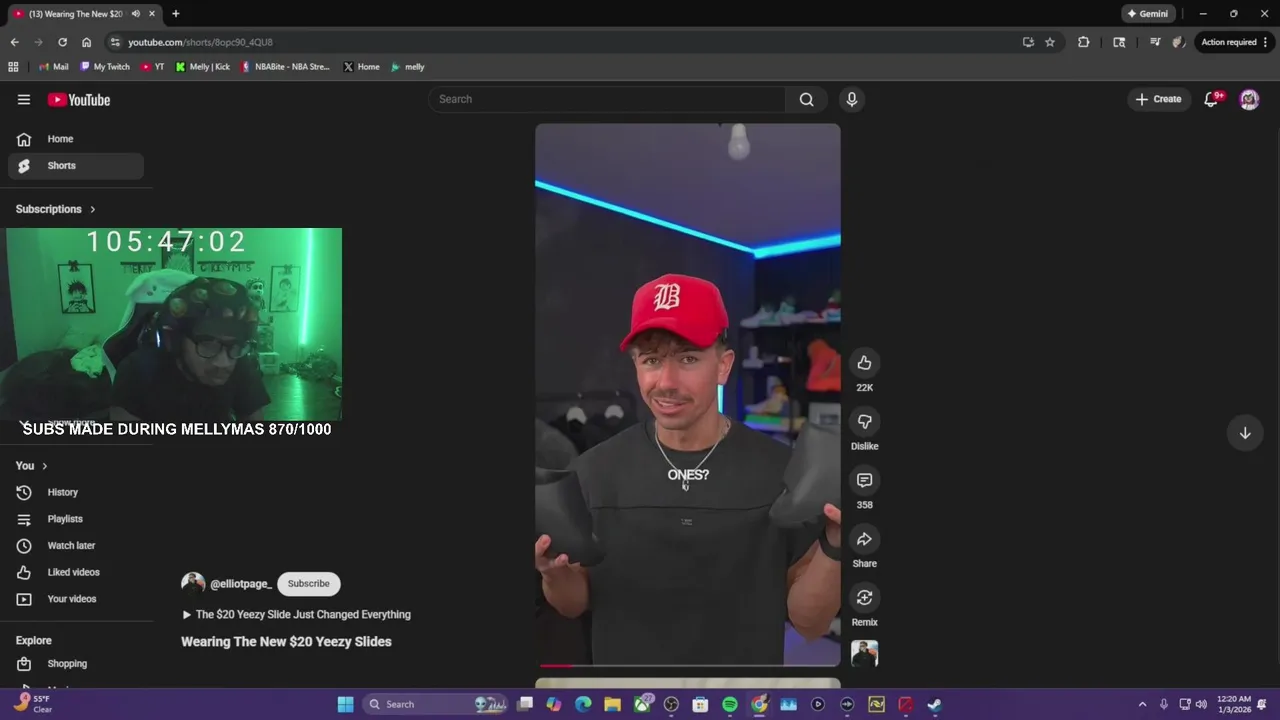Seek on the Short's red progress bar
This screenshot has width=1280, height=720.
click(x=688, y=665)
